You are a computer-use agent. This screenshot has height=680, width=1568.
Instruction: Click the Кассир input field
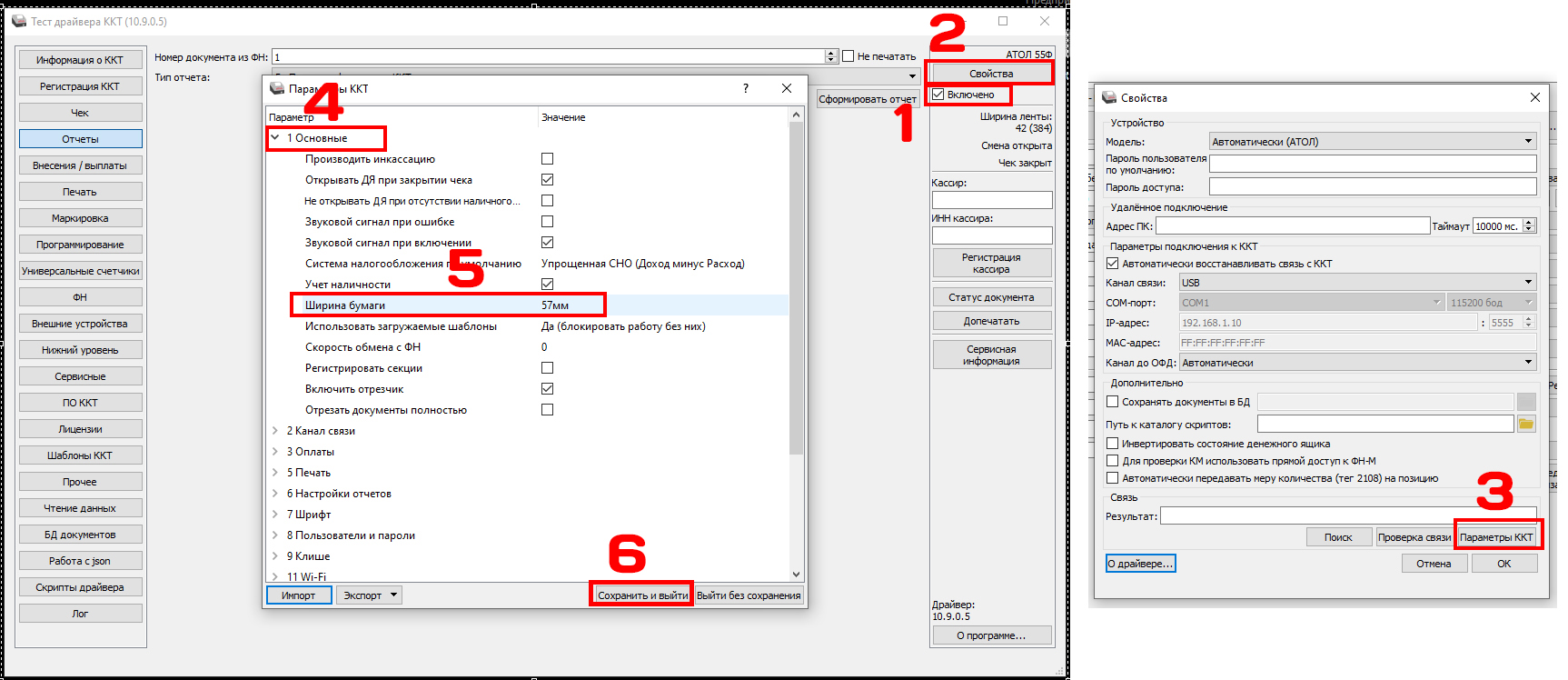991,200
